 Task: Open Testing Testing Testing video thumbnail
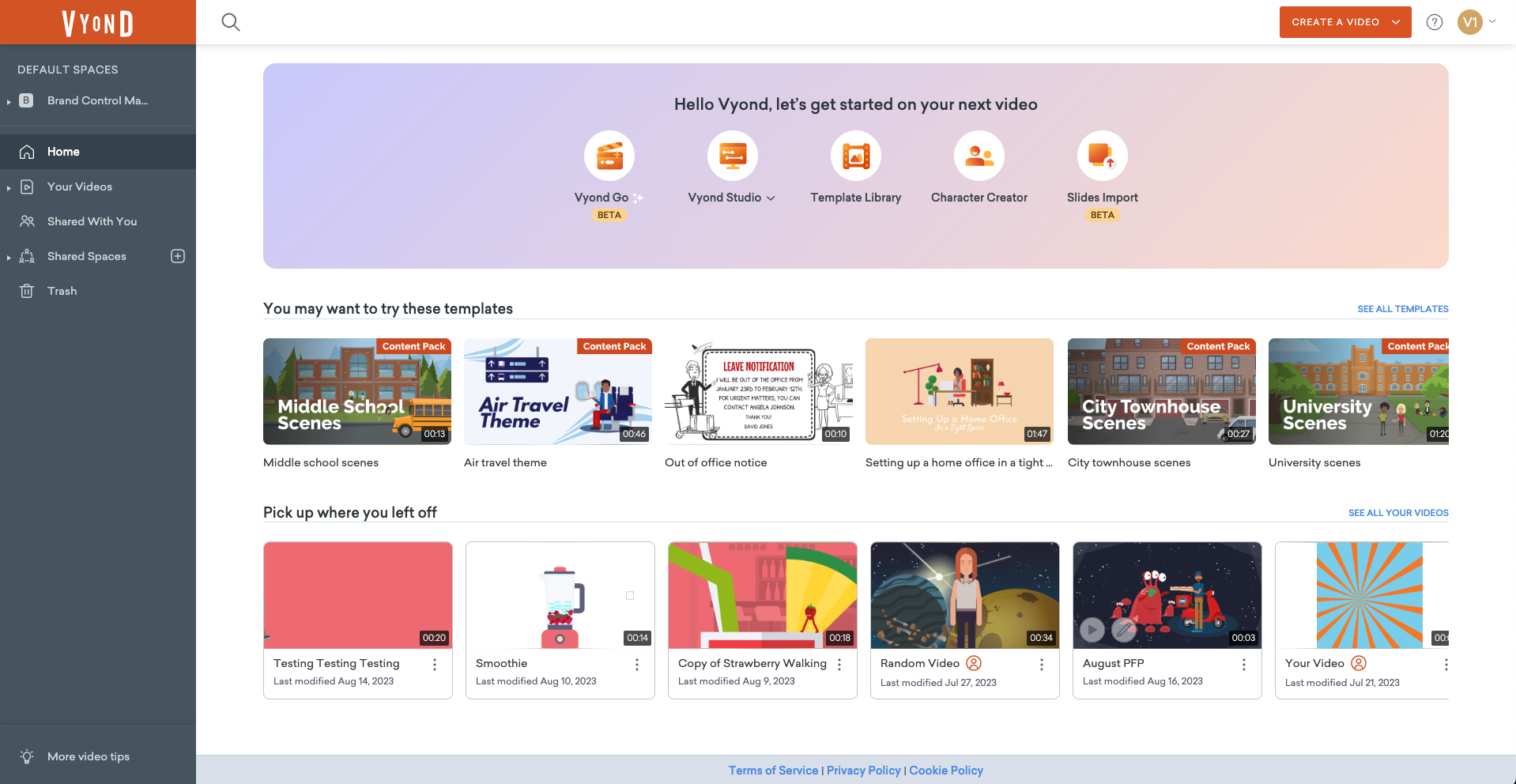pyautogui.click(x=358, y=595)
